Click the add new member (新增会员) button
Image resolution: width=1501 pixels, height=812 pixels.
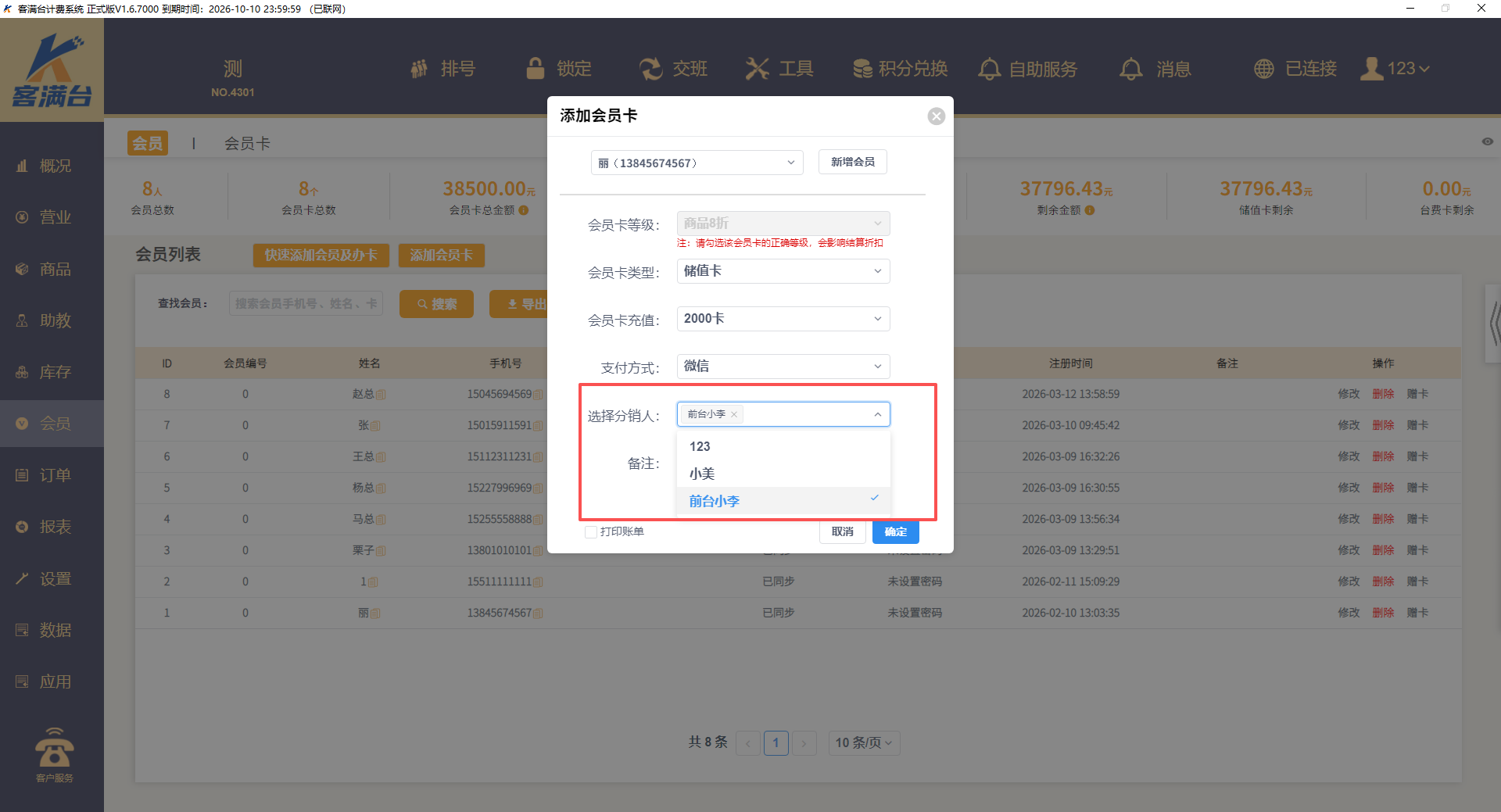coord(852,162)
